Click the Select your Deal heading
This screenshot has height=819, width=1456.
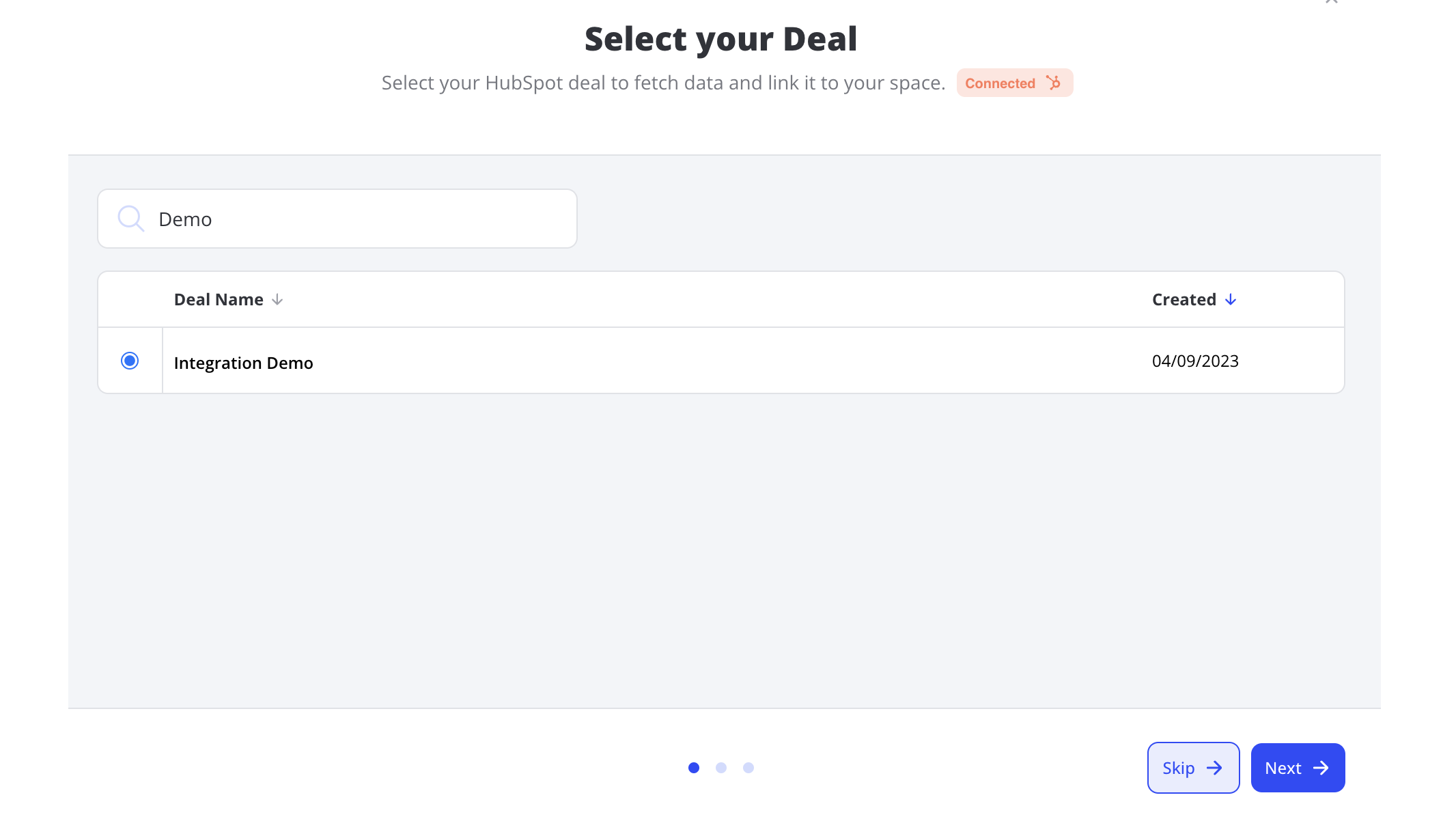(720, 39)
